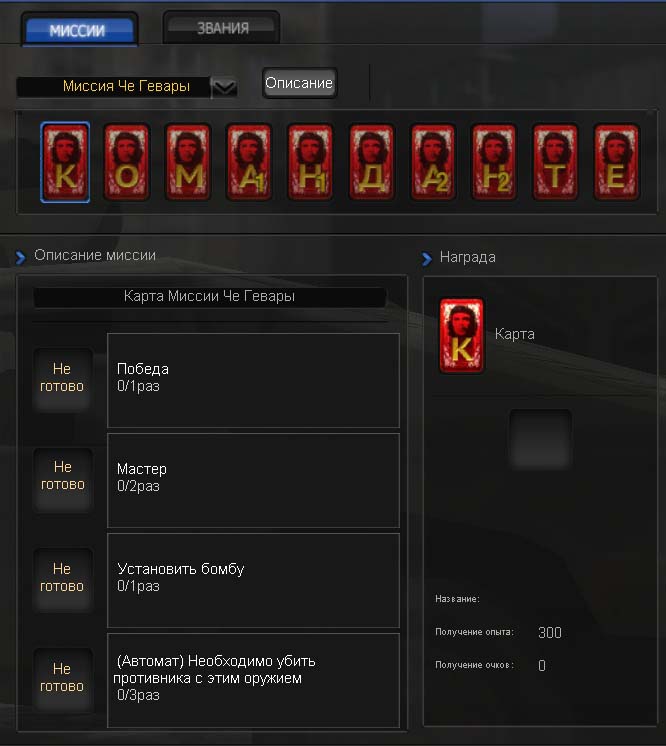
Task: Click the K reward card thumbnail
Action: tap(461, 335)
